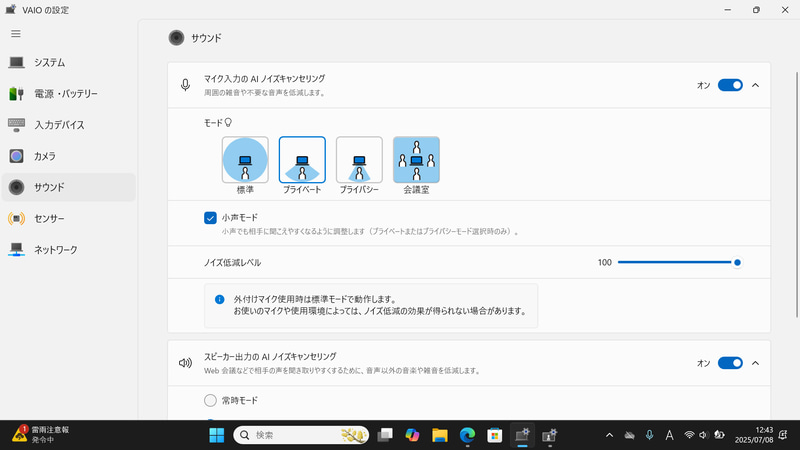Click the taskbar 検索 search box

point(301,435)
